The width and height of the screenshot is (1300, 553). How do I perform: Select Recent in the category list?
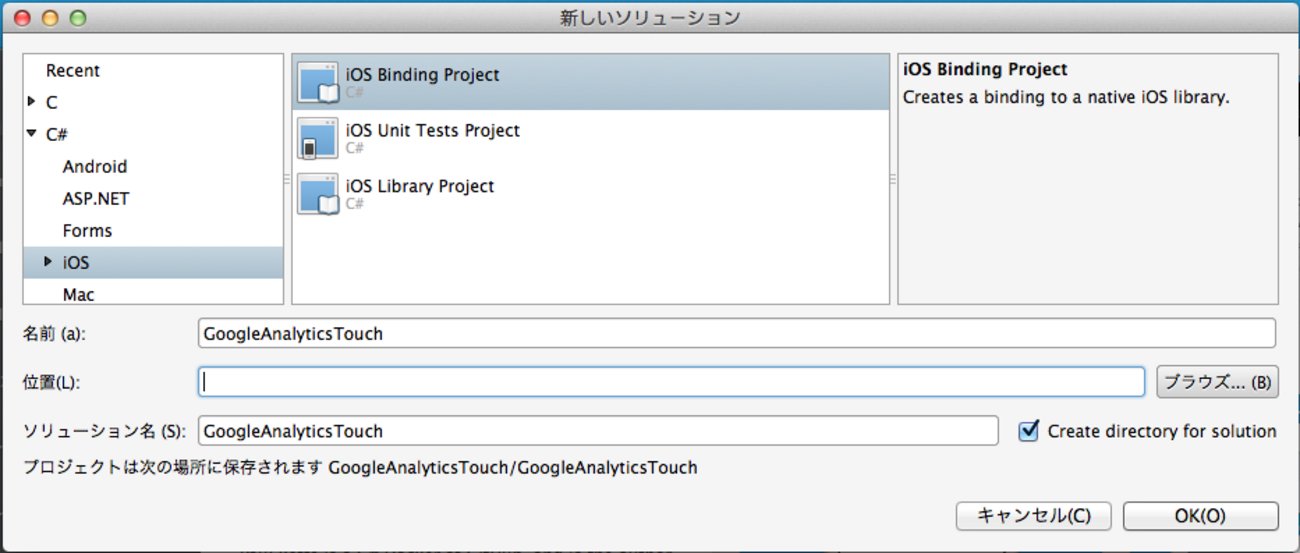[x=73, y=71]
